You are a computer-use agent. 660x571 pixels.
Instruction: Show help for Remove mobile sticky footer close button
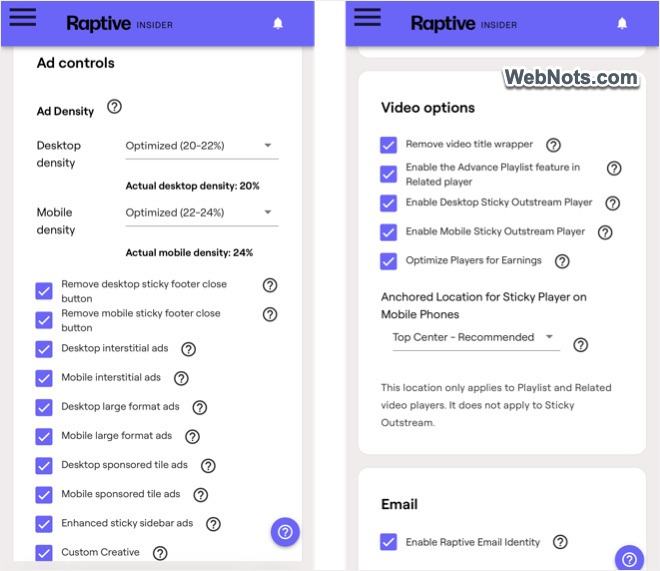(x=270, y=314)
